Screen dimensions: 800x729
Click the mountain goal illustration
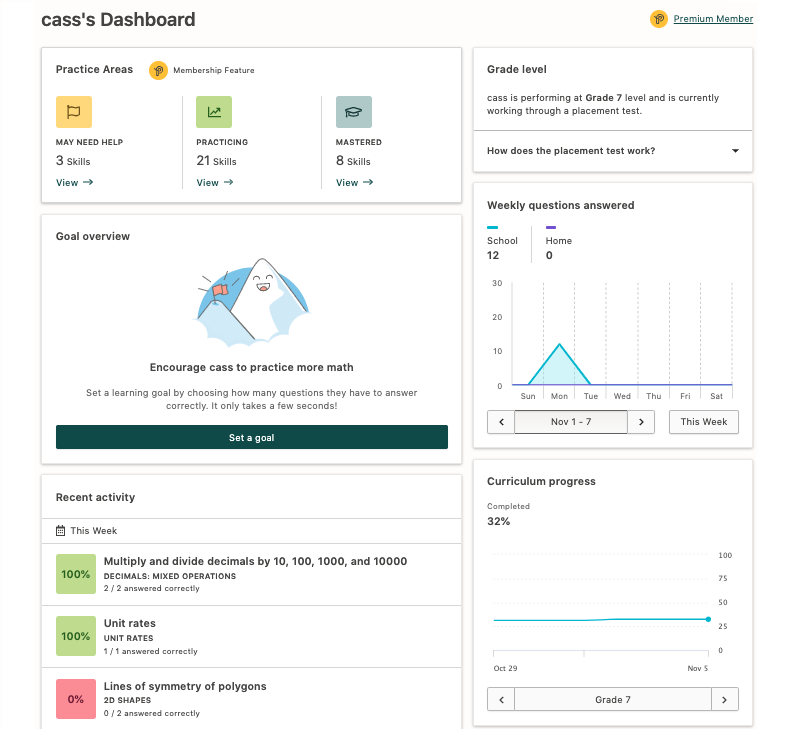tap(253, 303)
